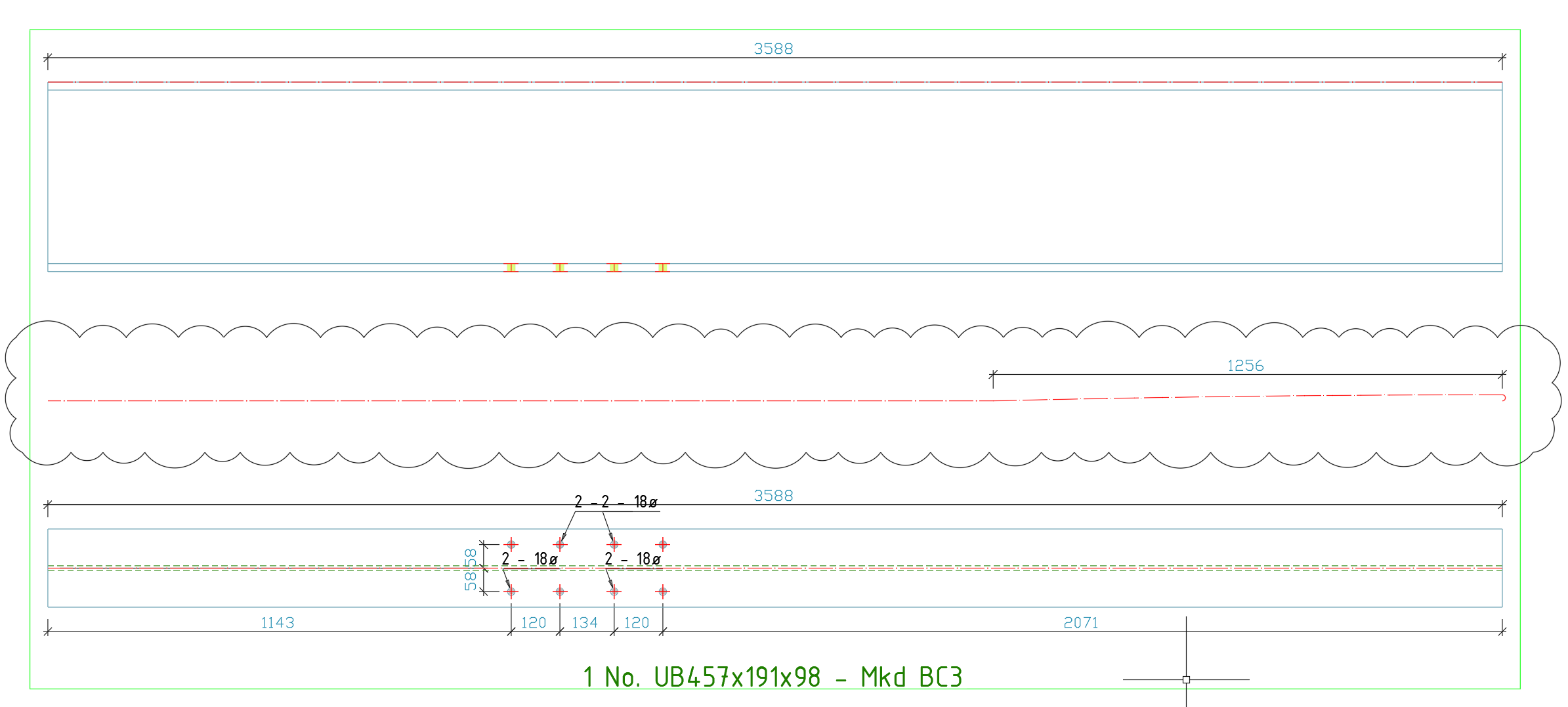1568x707 pixels.
Task: Pick the 120 dimension between 1143 and 134
Action: [x=534, y=622]
